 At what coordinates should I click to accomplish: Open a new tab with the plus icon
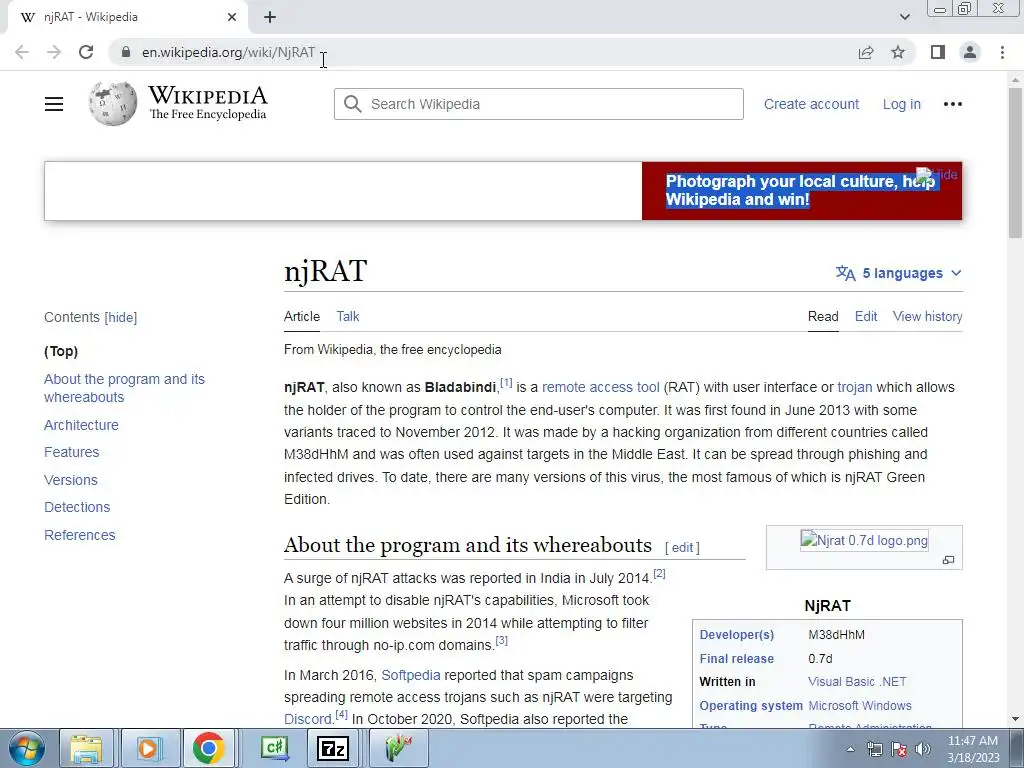click(x=270, y=17)
